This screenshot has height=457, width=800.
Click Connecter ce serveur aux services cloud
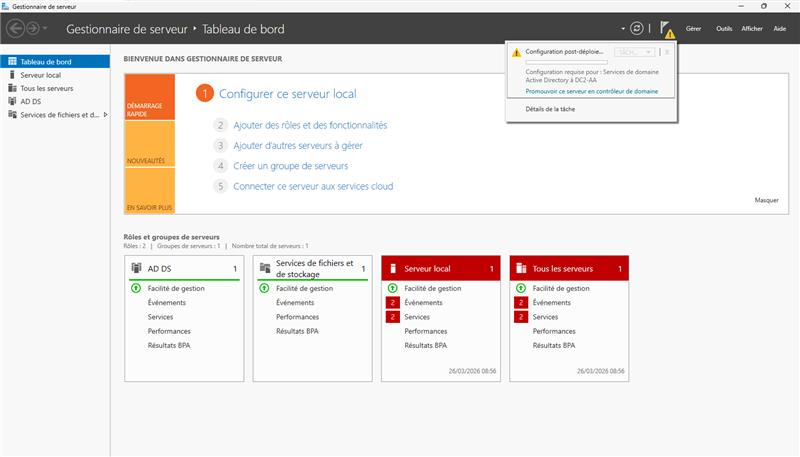pyautogui.click(x=313, y=186)
